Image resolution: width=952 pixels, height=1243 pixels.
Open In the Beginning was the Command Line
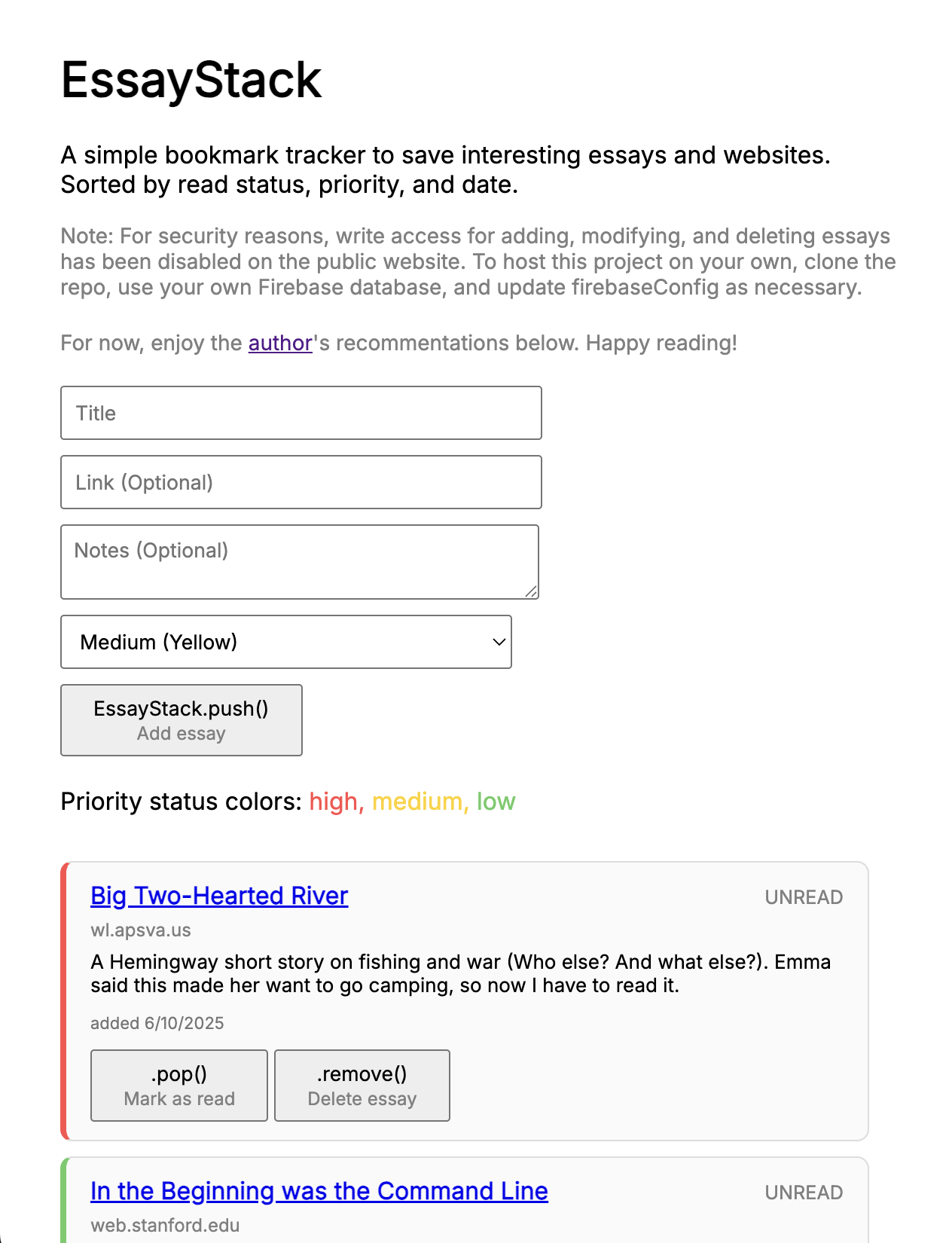coord(319,1191)
